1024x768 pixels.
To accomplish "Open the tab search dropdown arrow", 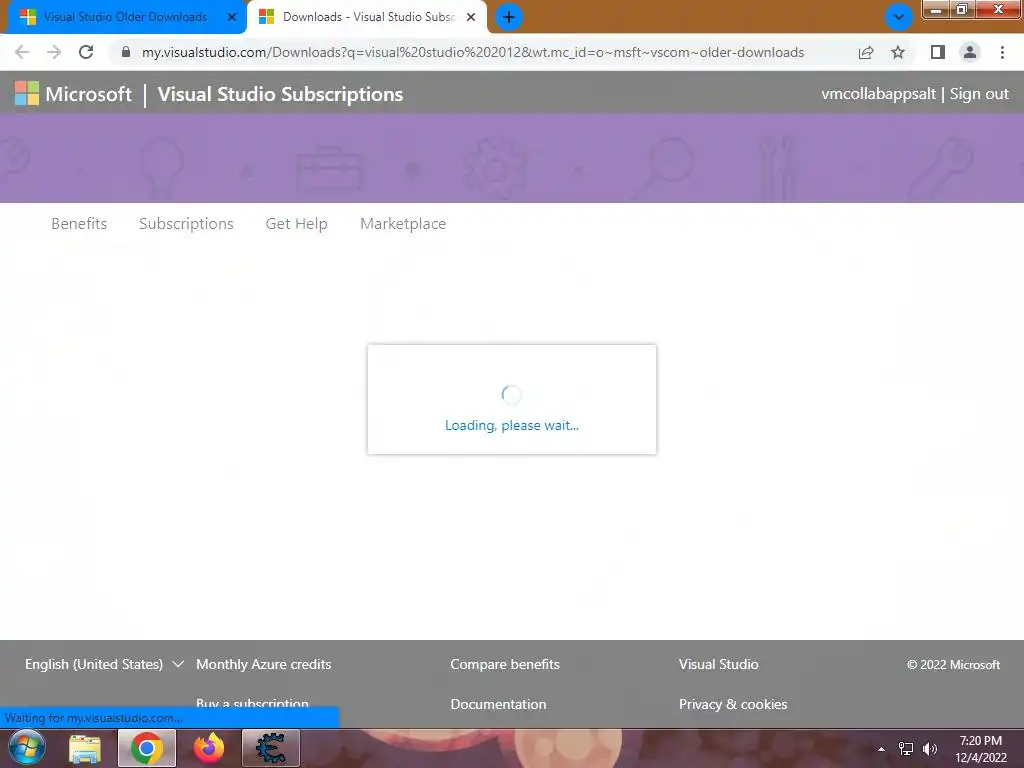I will pos(899,17).
